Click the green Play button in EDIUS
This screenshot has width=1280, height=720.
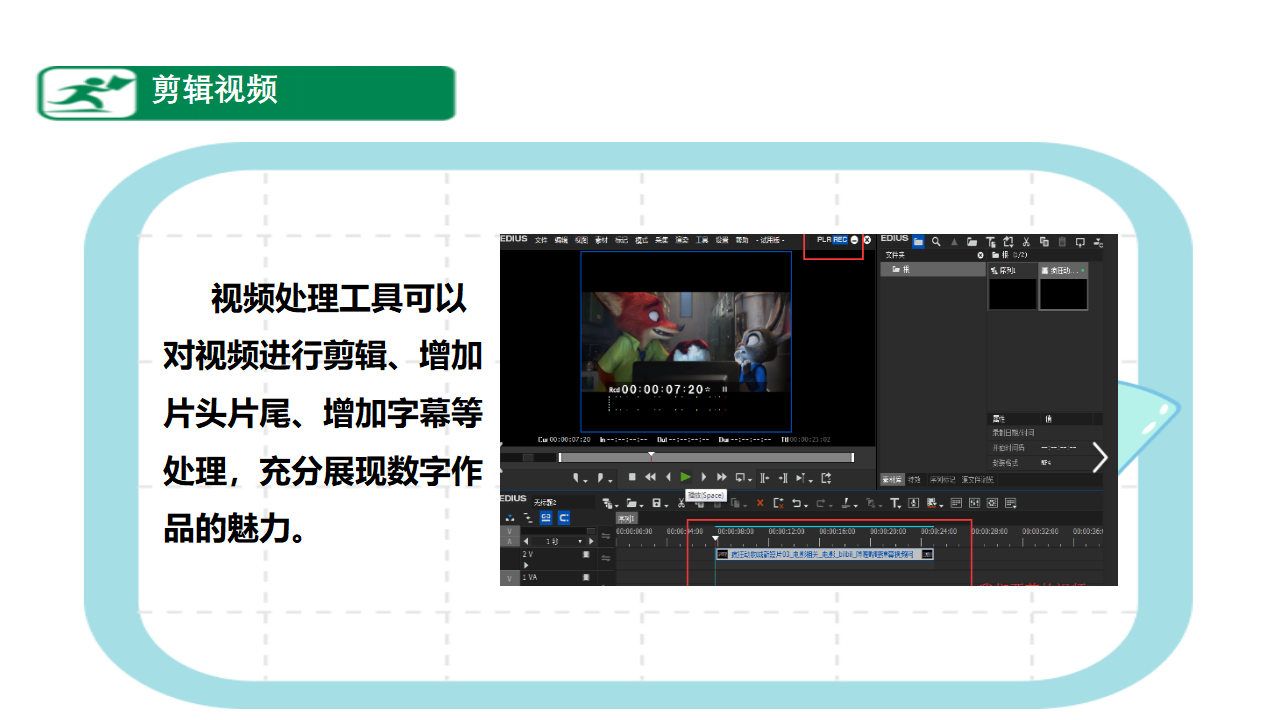(686, 477)
